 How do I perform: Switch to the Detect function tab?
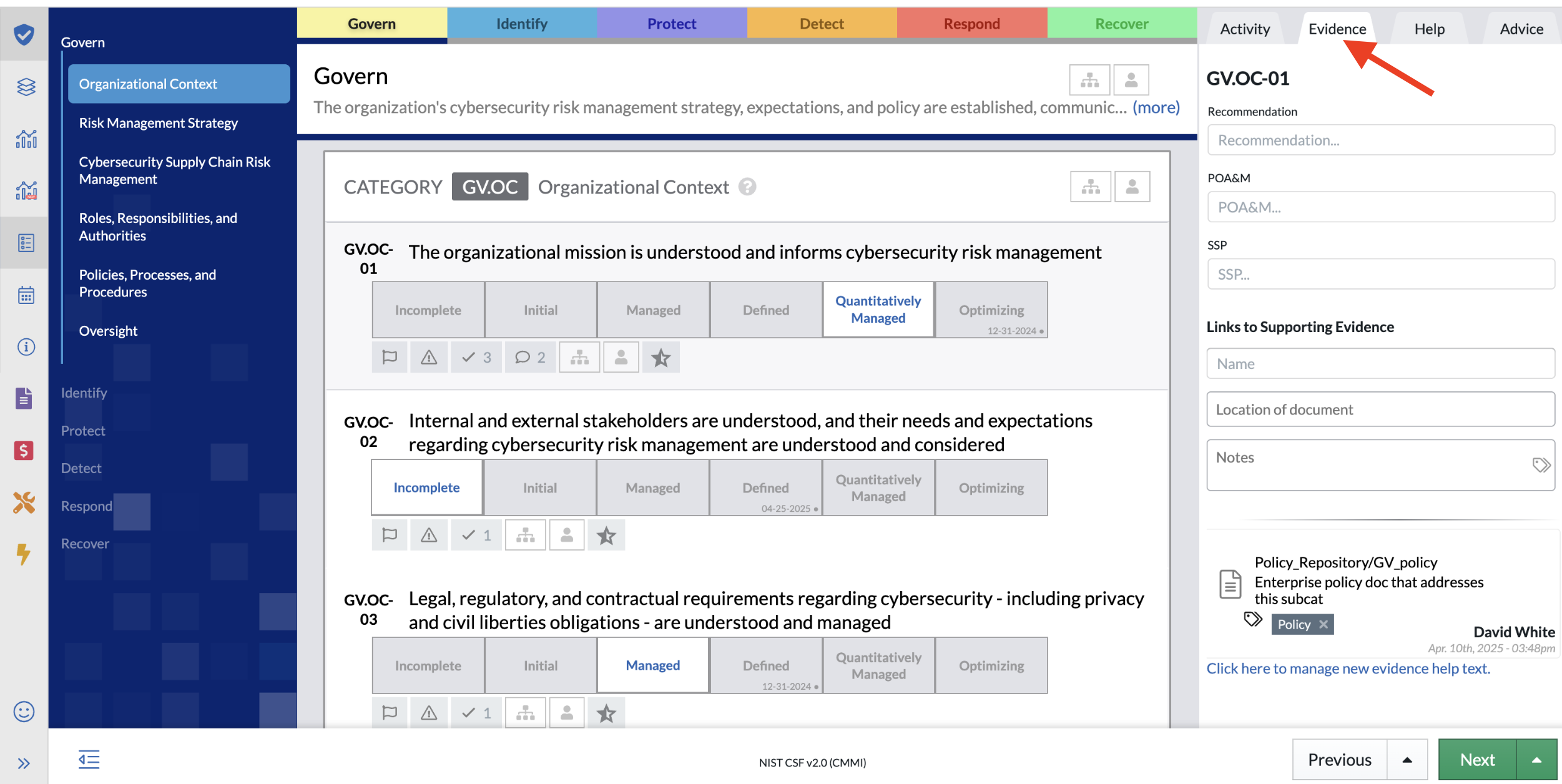[822, 24]
